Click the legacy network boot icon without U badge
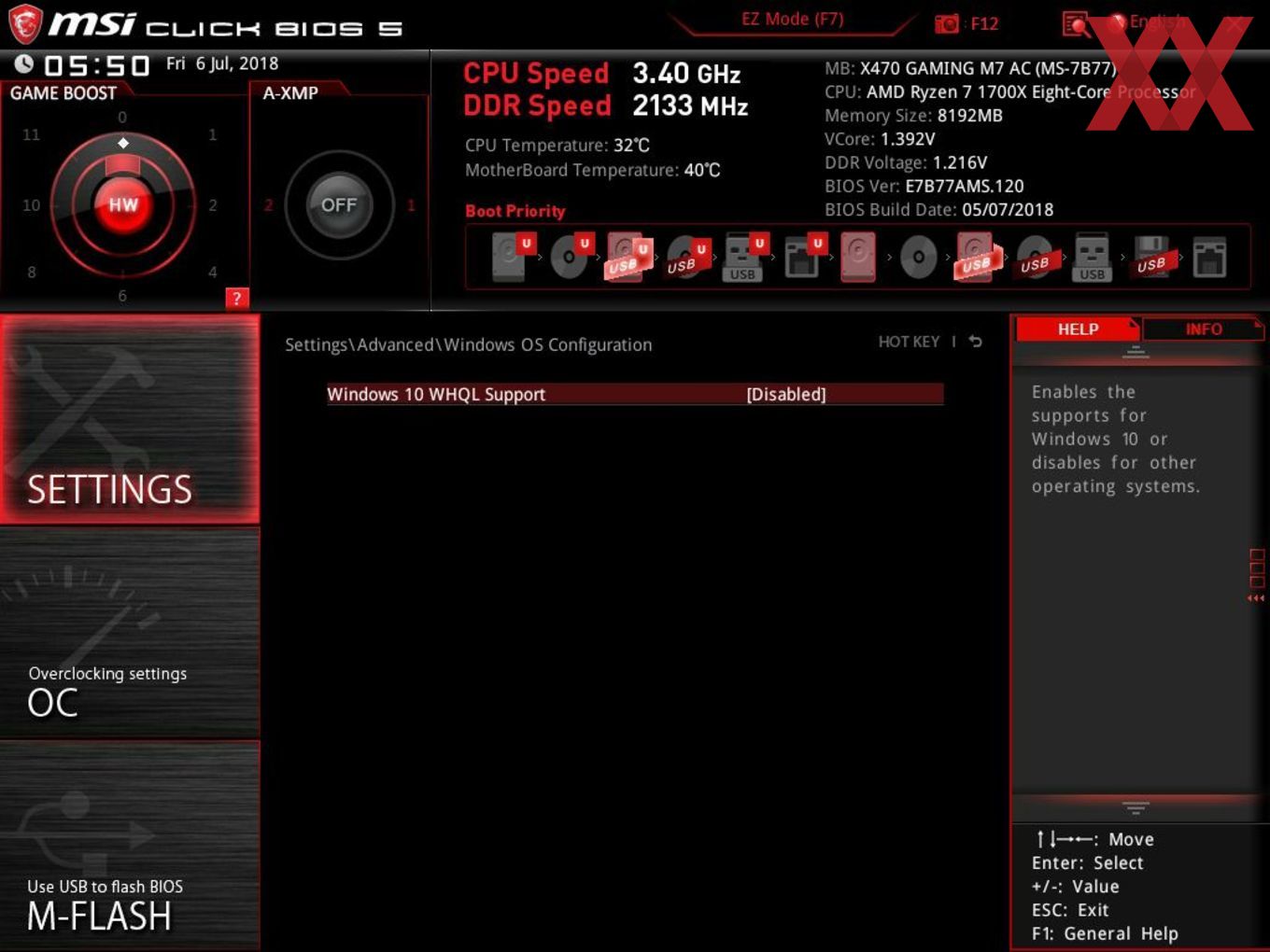 1209,257
